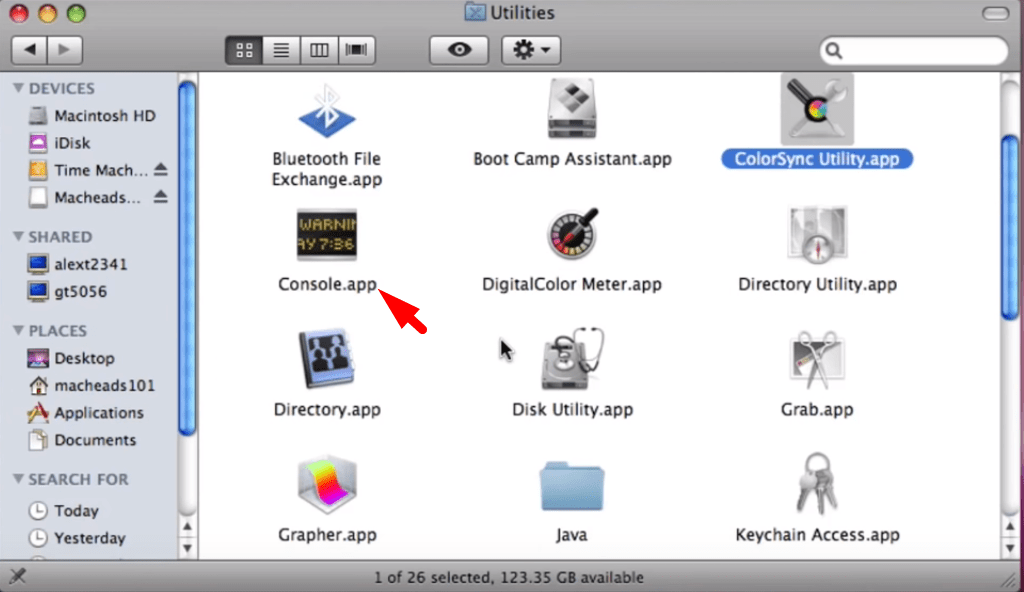This screenshot has height=592, width=1024.
Task: Eject the Time Machine drive
Action: pyautogui.click(x=161, y=170)
